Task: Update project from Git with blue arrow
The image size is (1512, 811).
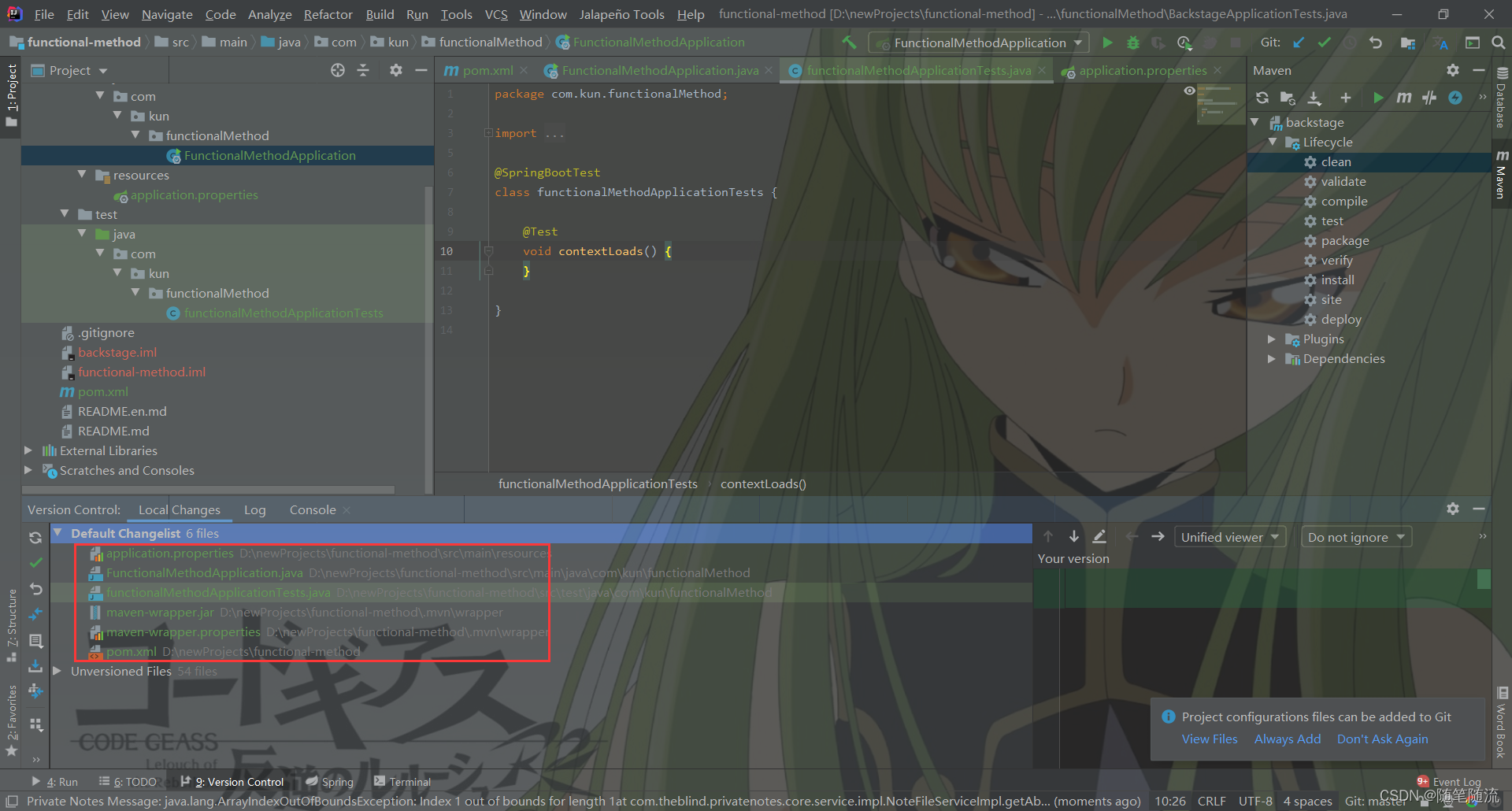Action: click(x=1299, y=43)
